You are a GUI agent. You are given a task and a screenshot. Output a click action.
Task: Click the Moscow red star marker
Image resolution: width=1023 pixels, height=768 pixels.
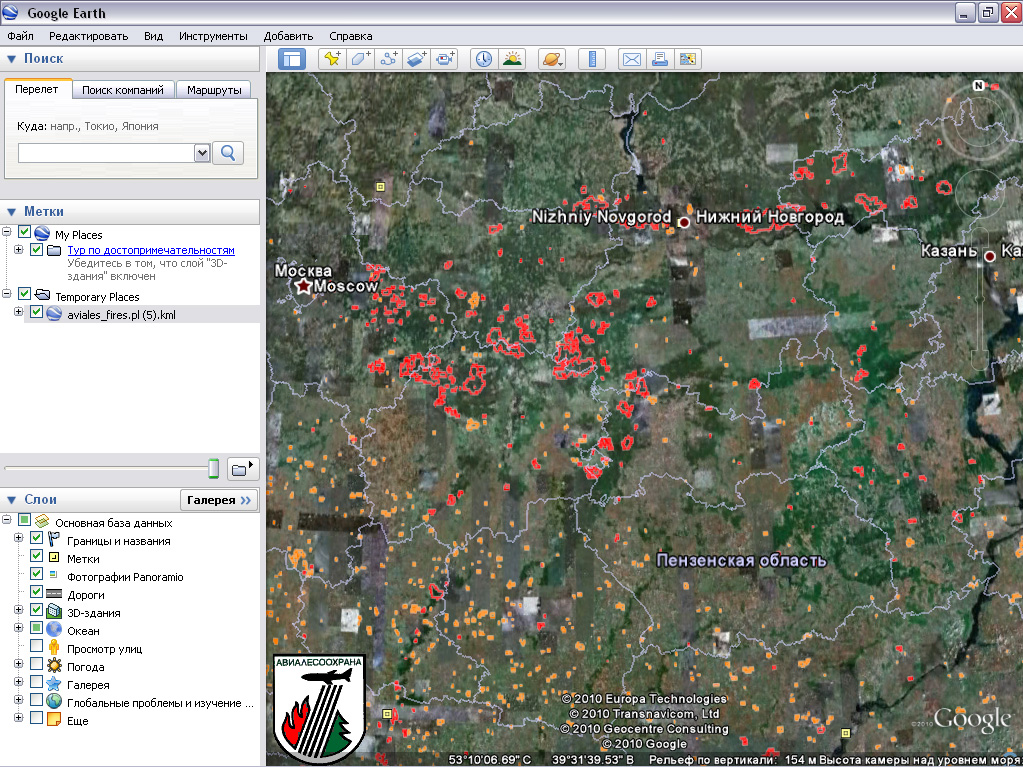303,286
